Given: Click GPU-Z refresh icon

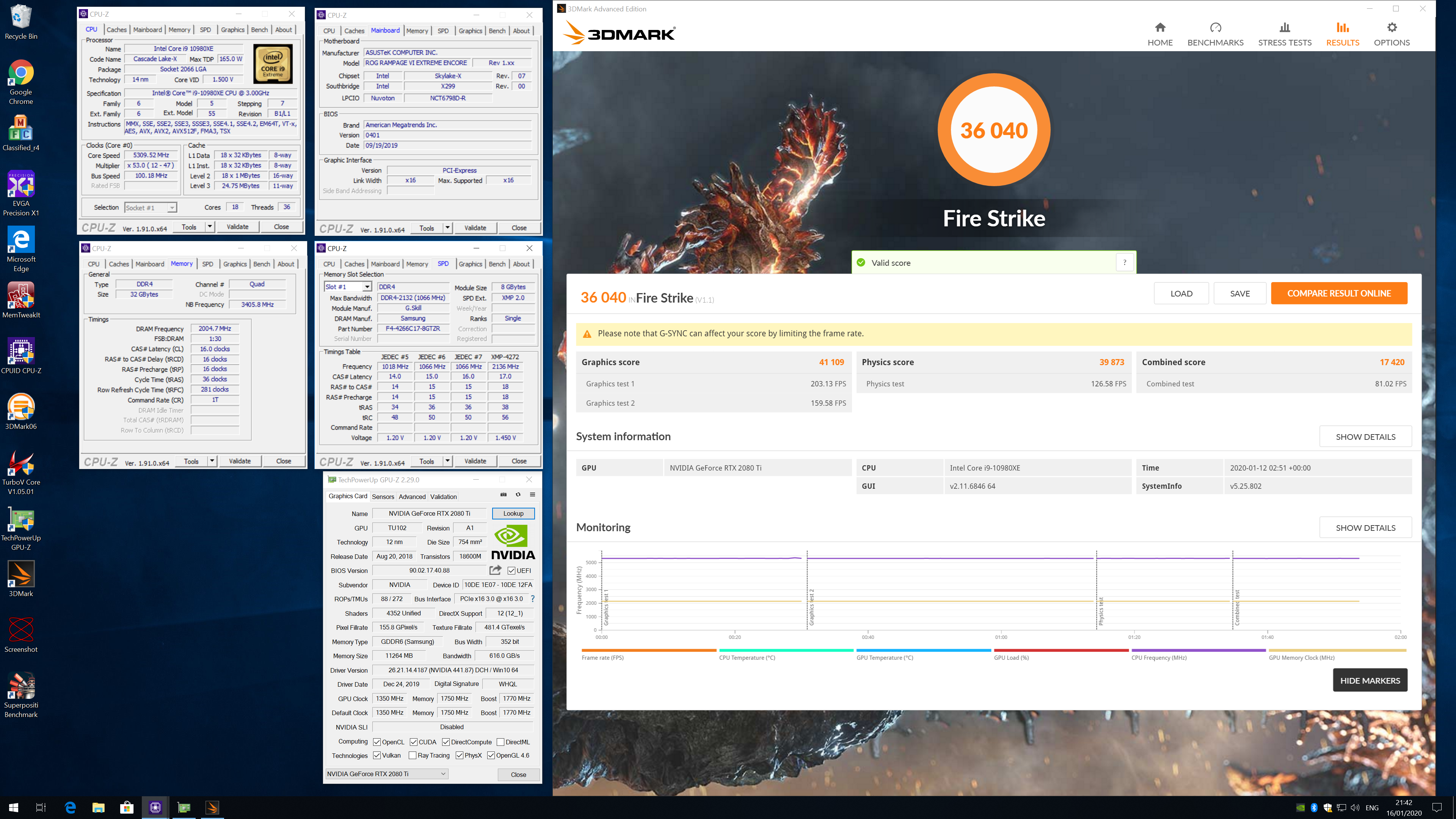Looking at the screenshot, I should pos(518,494).
